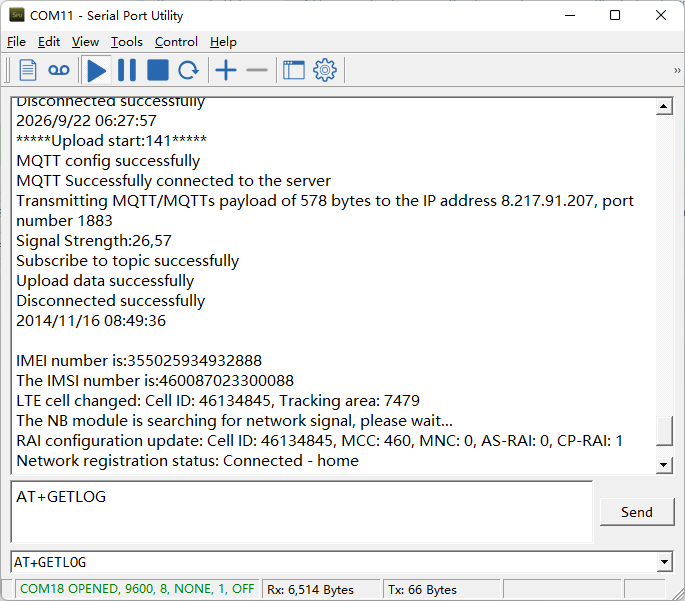Screen dimensions: 685x601
Task: Click the Send button
Action: tap(637, 512)
